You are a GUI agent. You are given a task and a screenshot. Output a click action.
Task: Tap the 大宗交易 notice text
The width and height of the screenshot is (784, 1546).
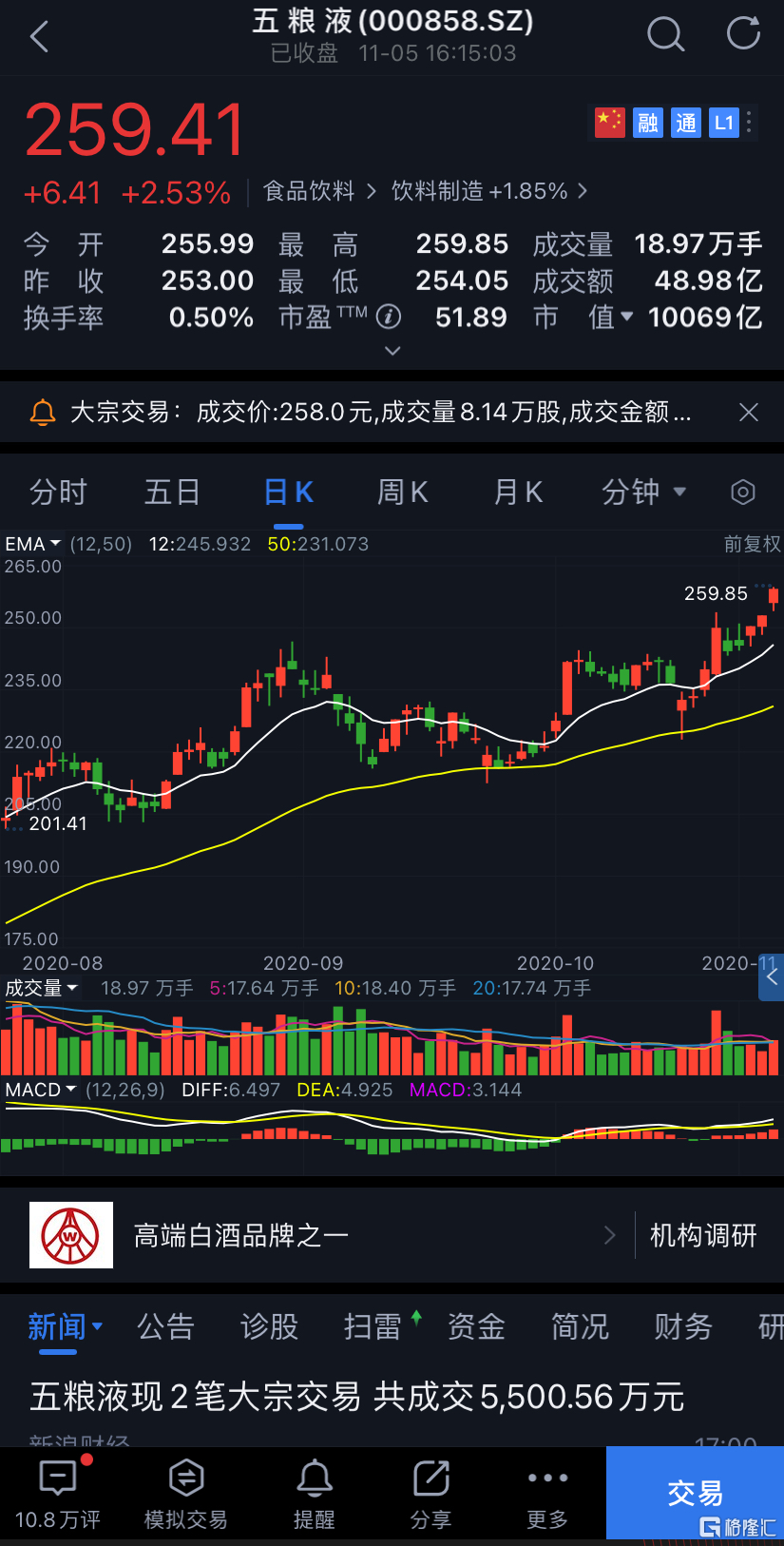pyautogui.click(x=381, y=413)
